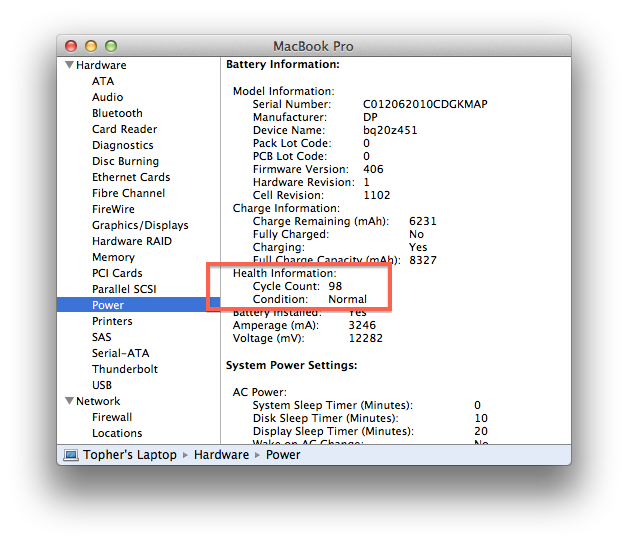Choose Hardware RAID entry
Image resolution: width=628 pixels, height=544 pixels.
pos(132,241)
